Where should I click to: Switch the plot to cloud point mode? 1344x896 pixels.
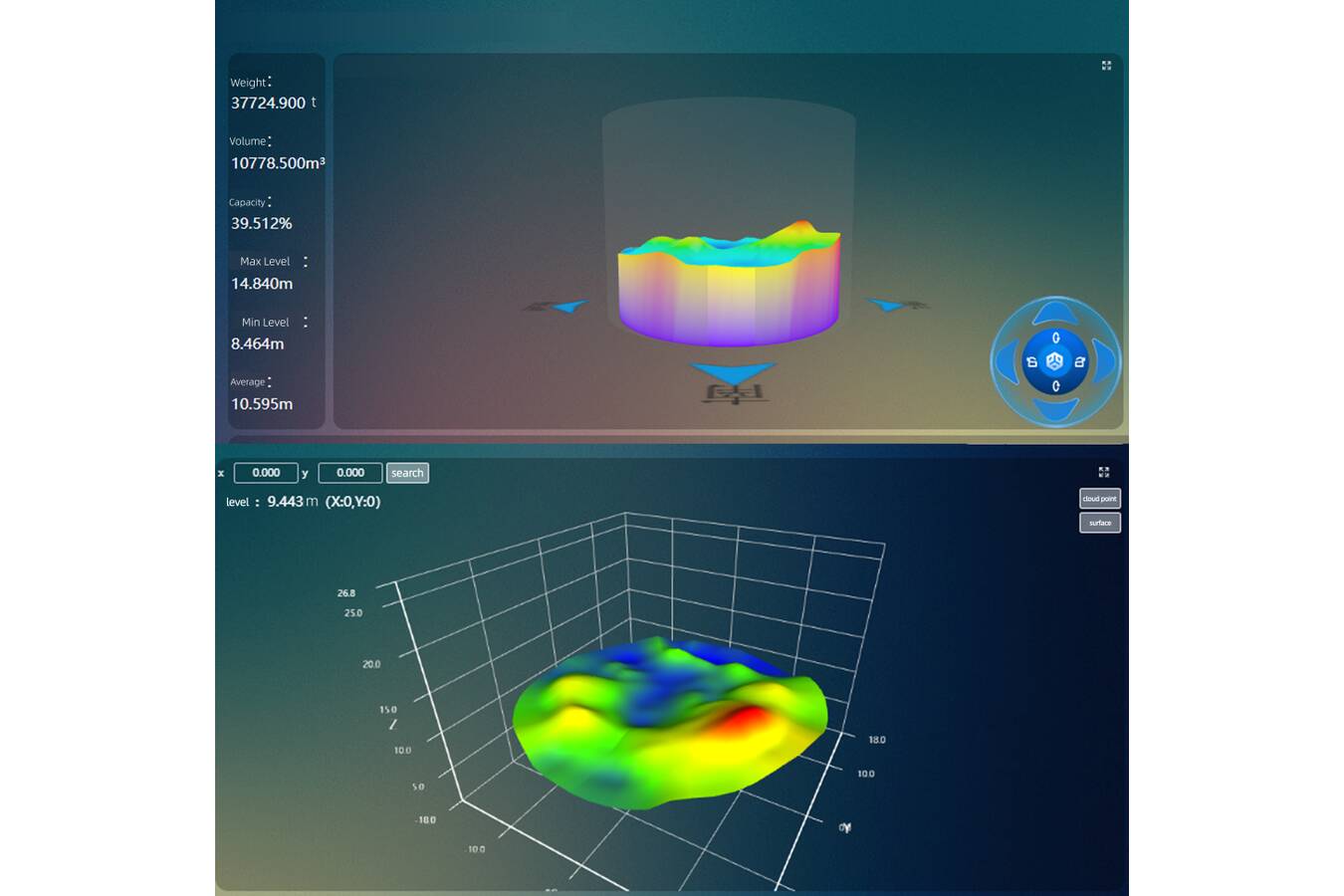click(1099, 498)
